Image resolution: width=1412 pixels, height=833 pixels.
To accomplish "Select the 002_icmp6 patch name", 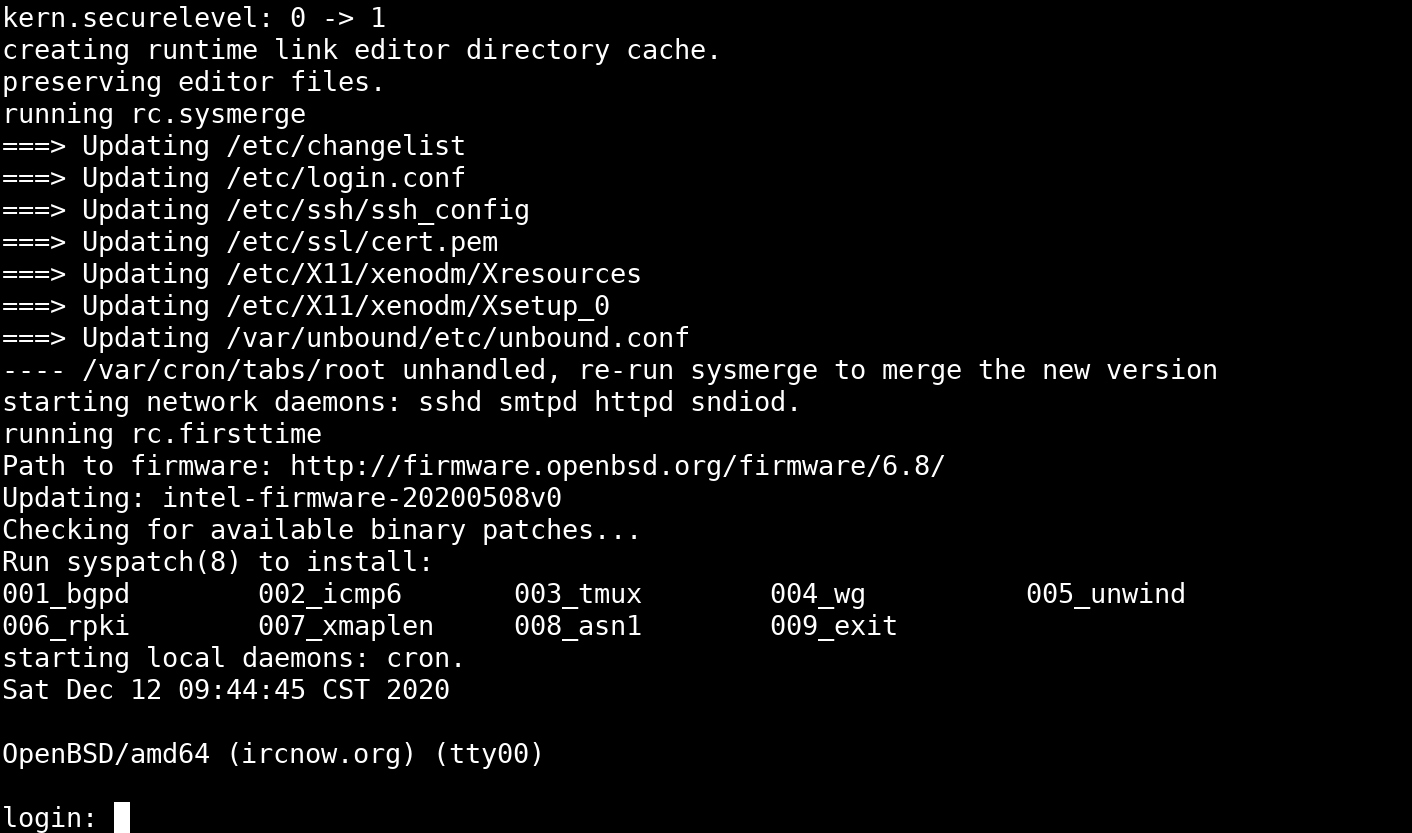I will pos(330,594).
